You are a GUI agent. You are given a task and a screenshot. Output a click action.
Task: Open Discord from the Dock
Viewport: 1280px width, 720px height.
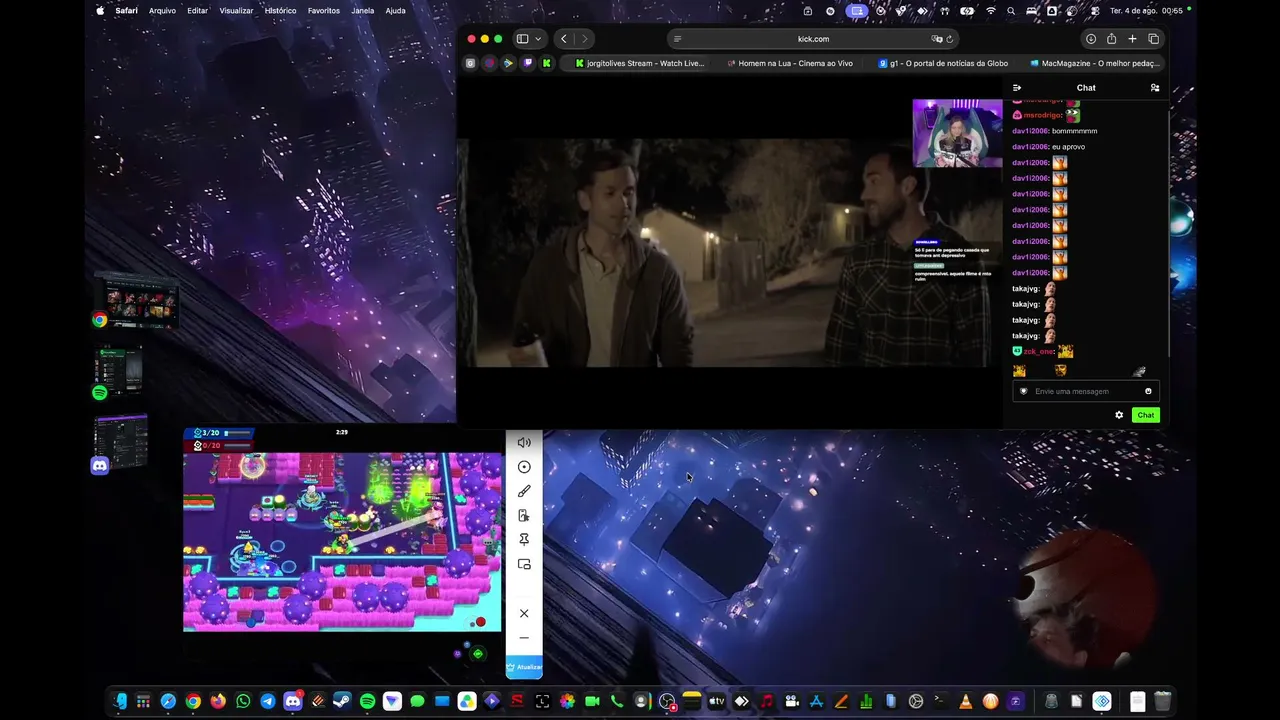tap(293, 701)
